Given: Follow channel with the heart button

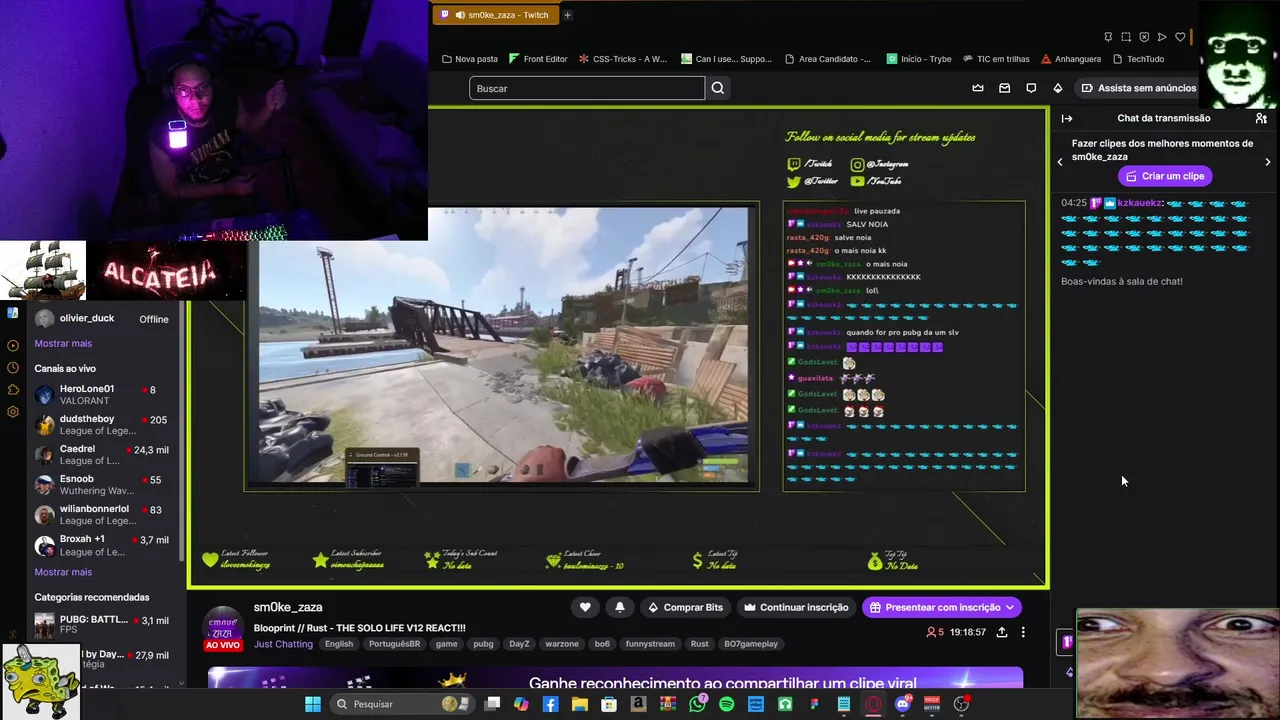Looking at the screenshot, I should pos(585,607).
